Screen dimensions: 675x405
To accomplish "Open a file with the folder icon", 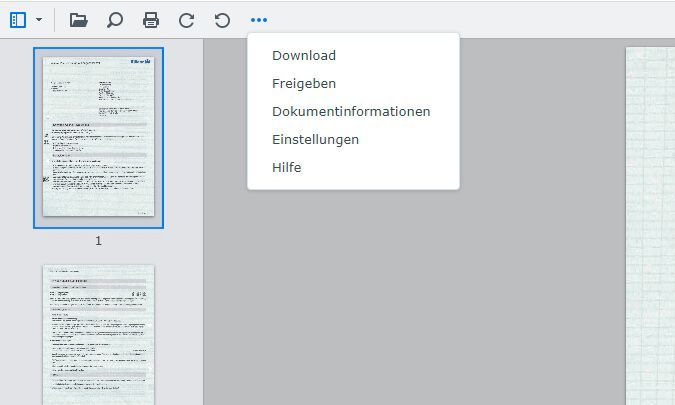I will pyautogui.click(x=79, y=20).
